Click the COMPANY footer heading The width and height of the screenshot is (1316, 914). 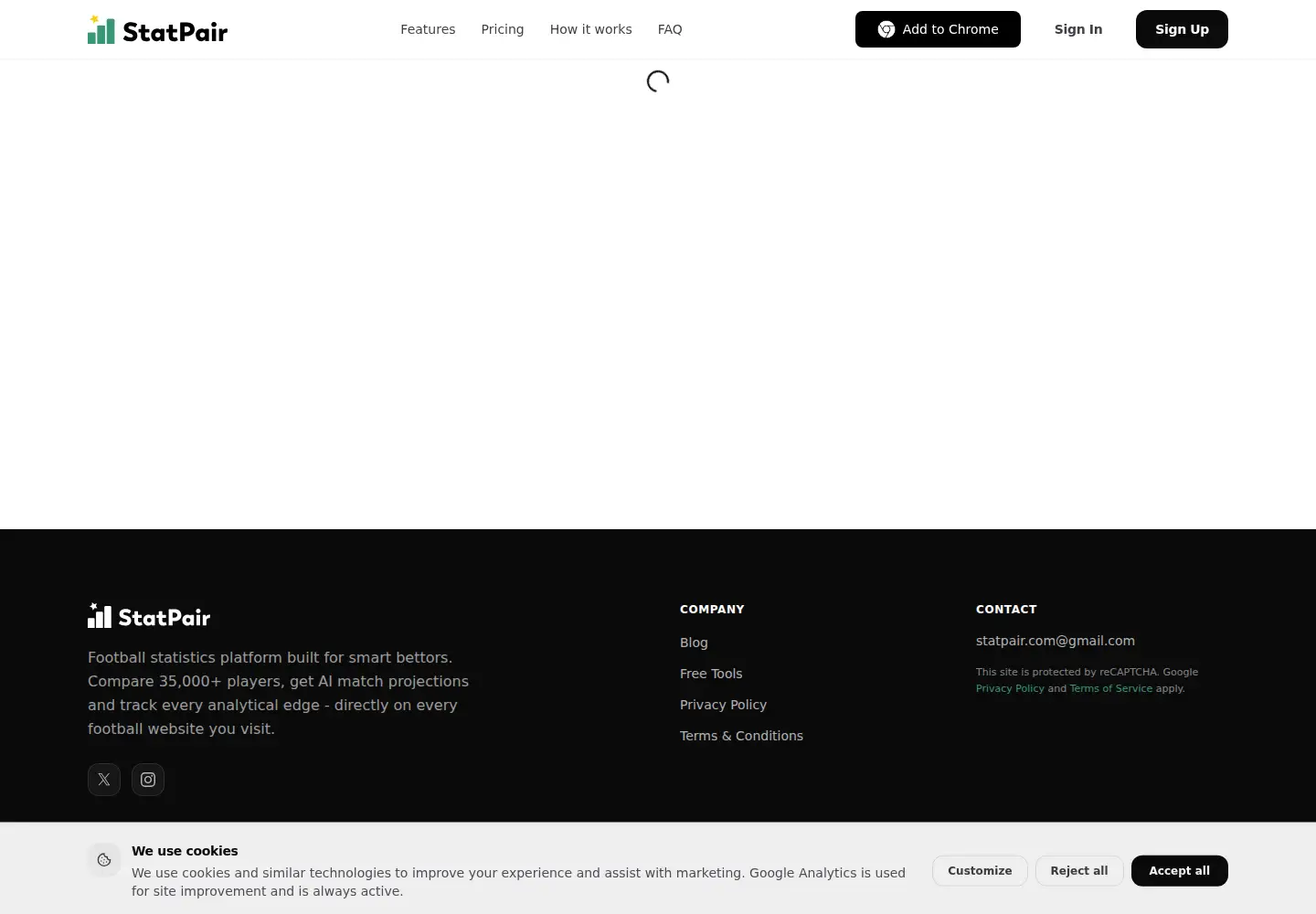point(712,609)
